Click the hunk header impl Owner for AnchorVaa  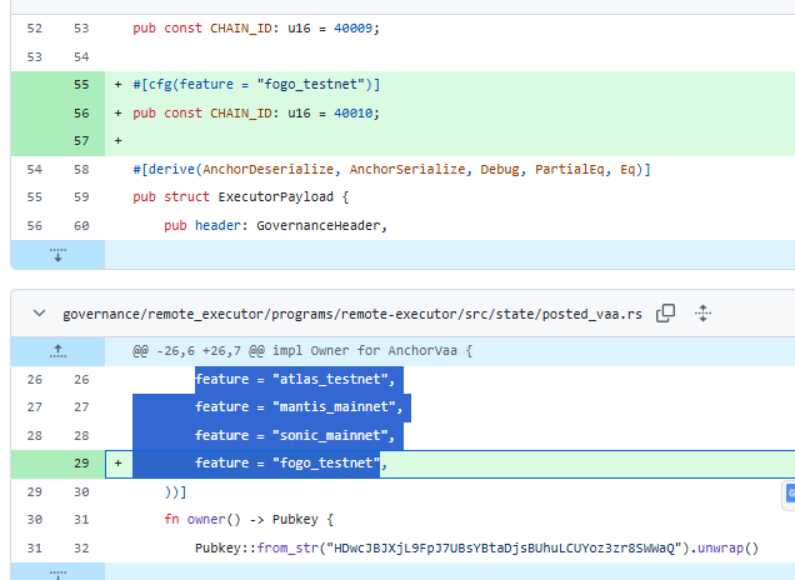pos(302,351)
